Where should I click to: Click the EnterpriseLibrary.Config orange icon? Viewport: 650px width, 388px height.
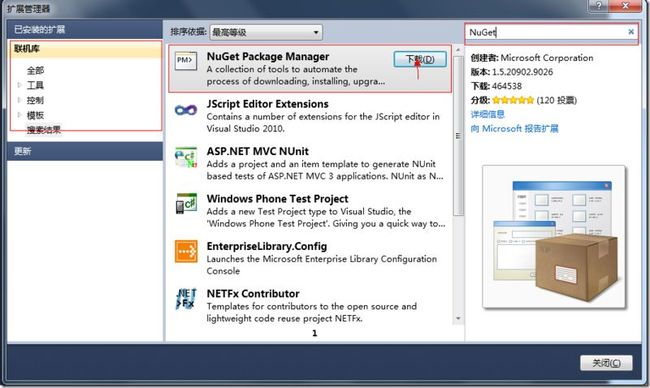186,251
